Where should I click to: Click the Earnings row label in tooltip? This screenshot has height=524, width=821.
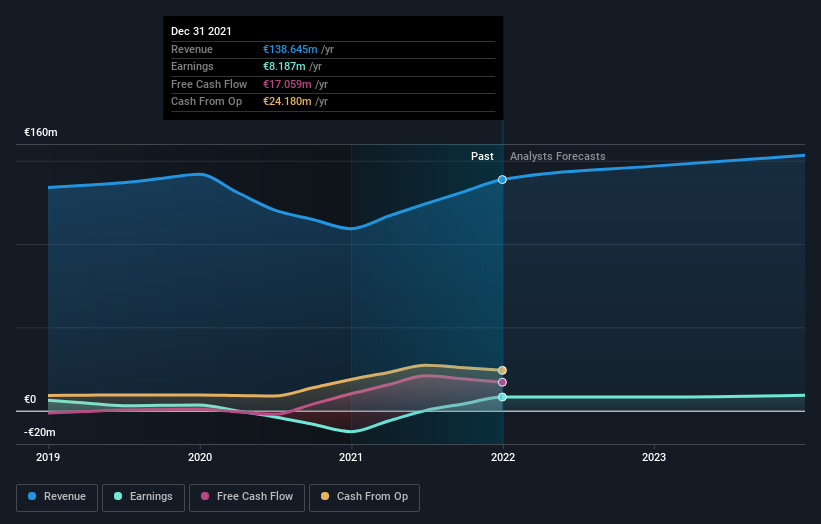192,66
